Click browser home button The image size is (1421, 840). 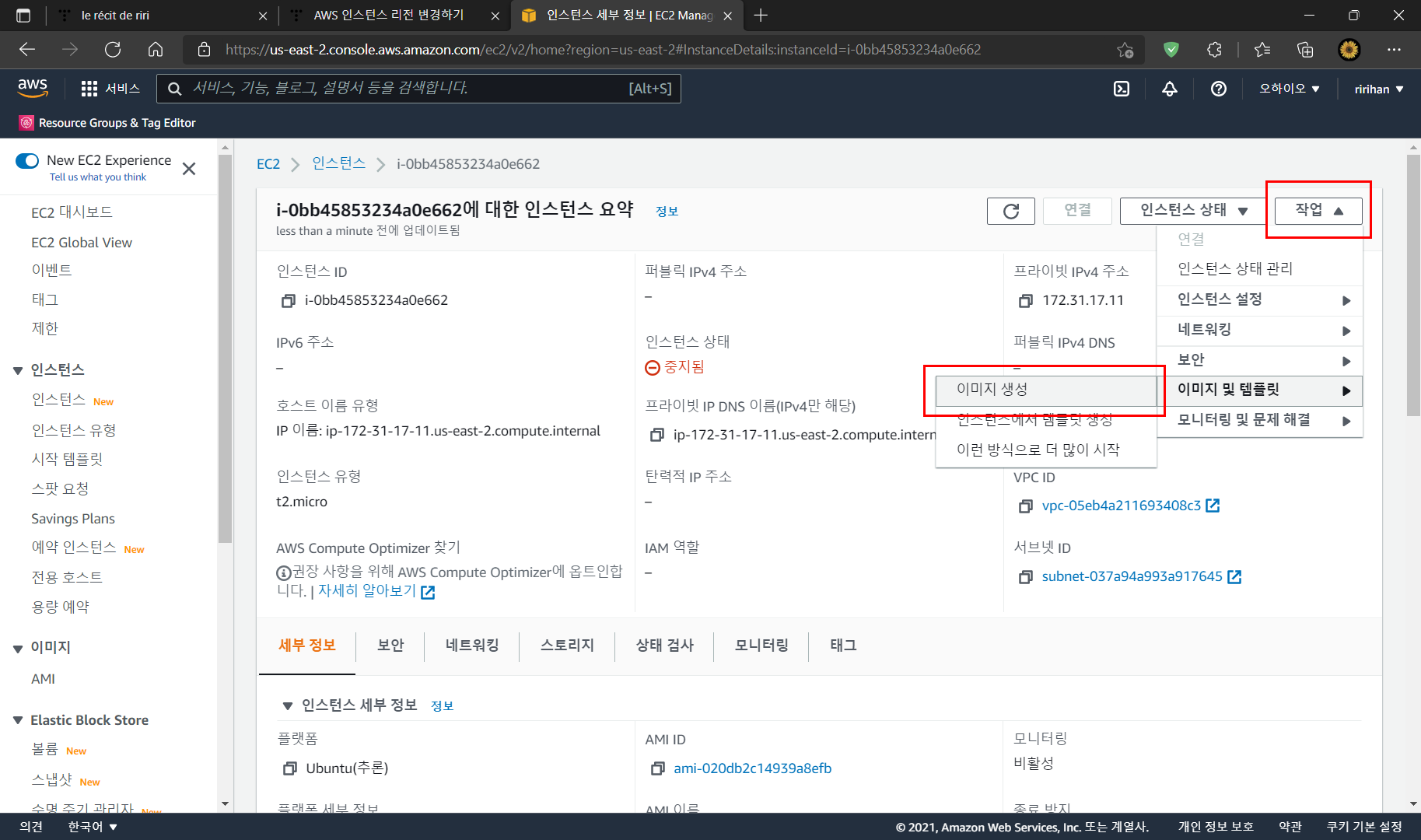coord(156,50)
